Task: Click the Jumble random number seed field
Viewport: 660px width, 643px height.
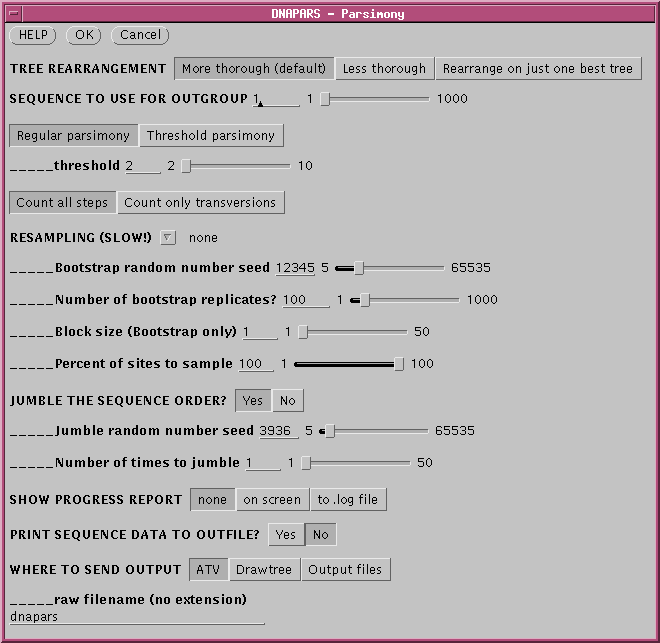Action: tap(279, 431)
